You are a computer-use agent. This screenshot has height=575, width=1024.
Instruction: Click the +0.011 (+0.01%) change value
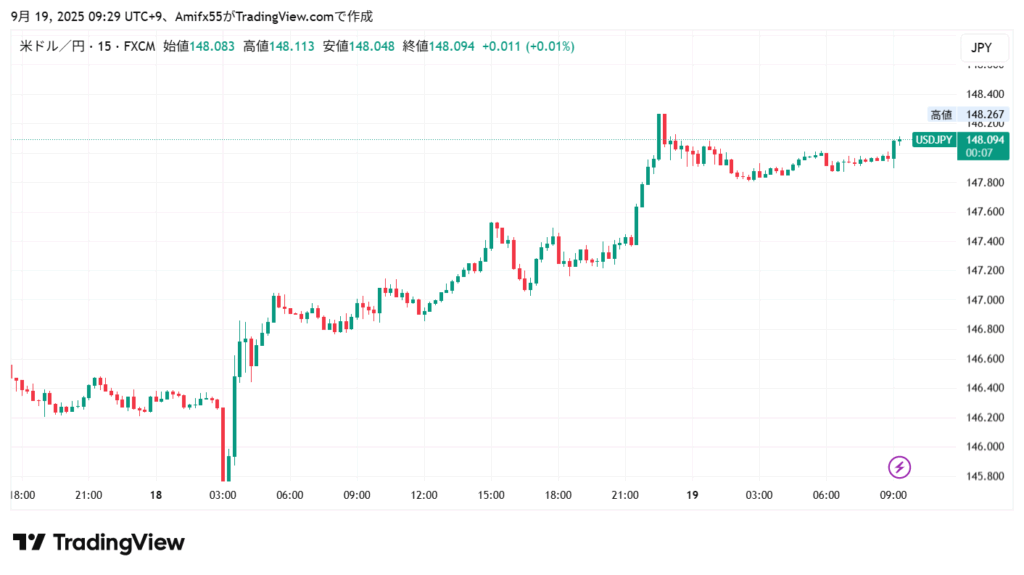[528, 47]
